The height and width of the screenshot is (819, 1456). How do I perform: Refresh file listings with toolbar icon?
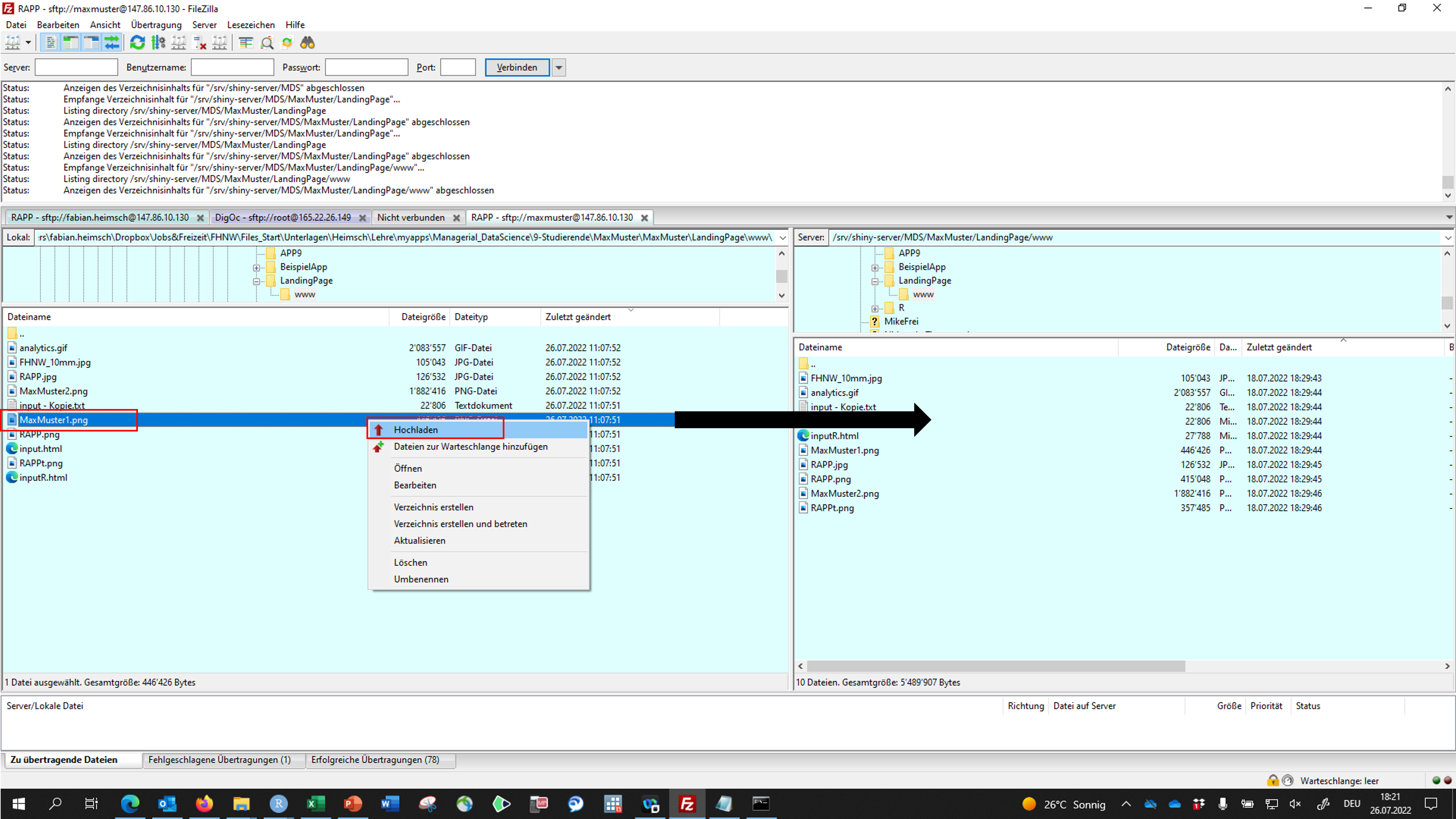(137, 42)
